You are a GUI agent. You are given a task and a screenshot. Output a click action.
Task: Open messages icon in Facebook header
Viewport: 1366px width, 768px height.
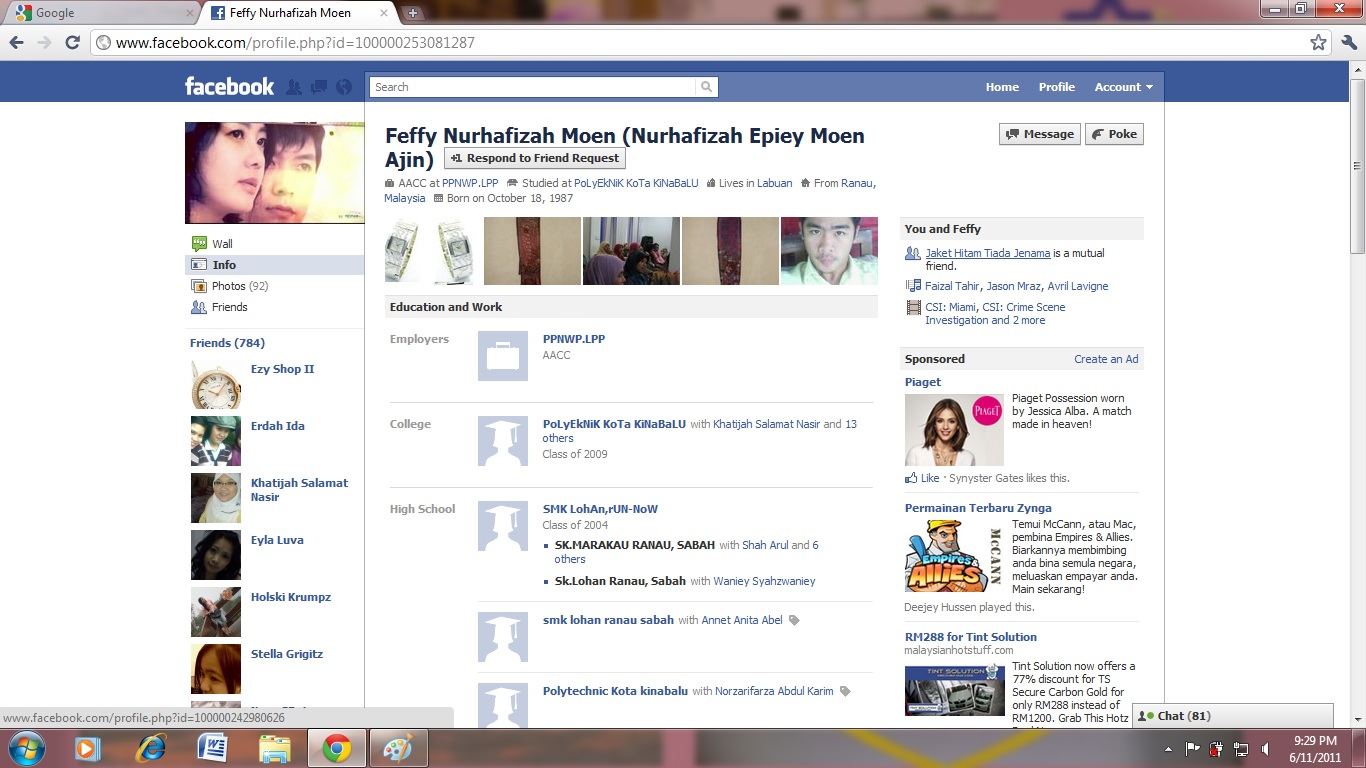coord(319,87)
